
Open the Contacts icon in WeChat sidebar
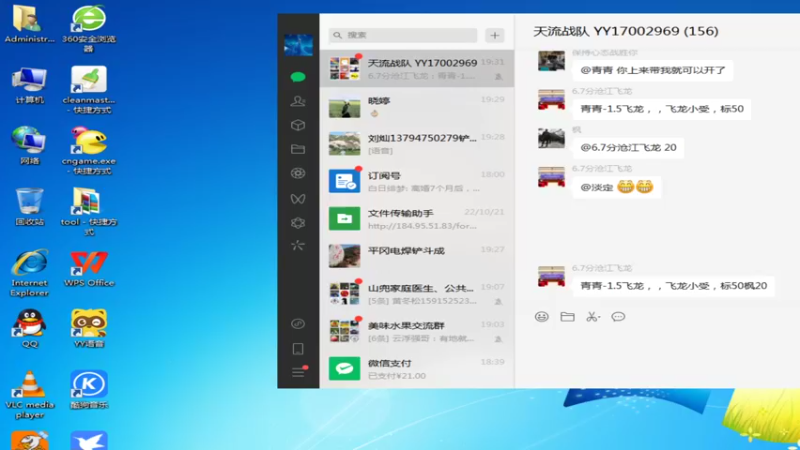(298, 101)
